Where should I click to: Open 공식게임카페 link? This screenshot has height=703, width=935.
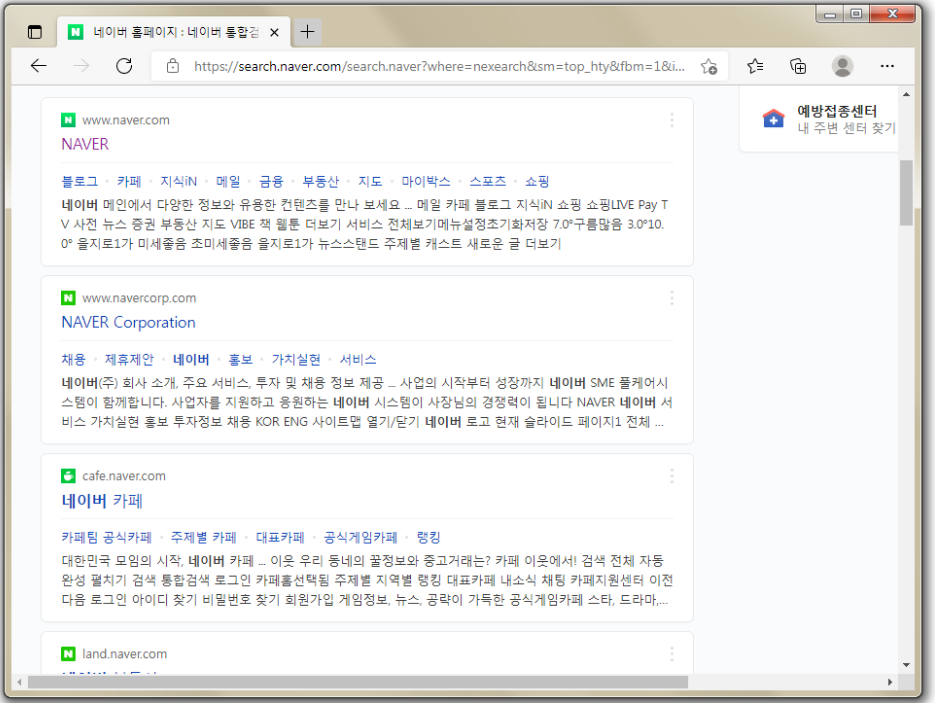coord(360,537)
